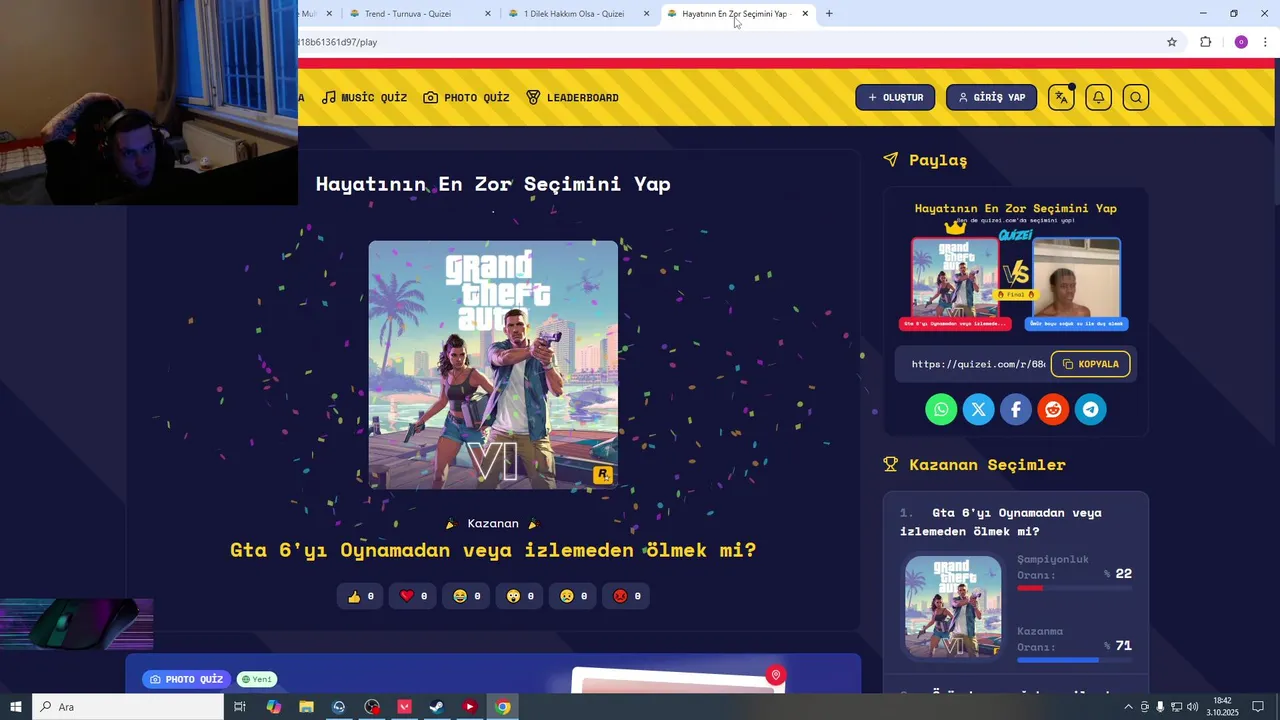Copy share link with Kopyala button
The height and width of the screenshot is (720, 1280).
tap(1090, 364)
